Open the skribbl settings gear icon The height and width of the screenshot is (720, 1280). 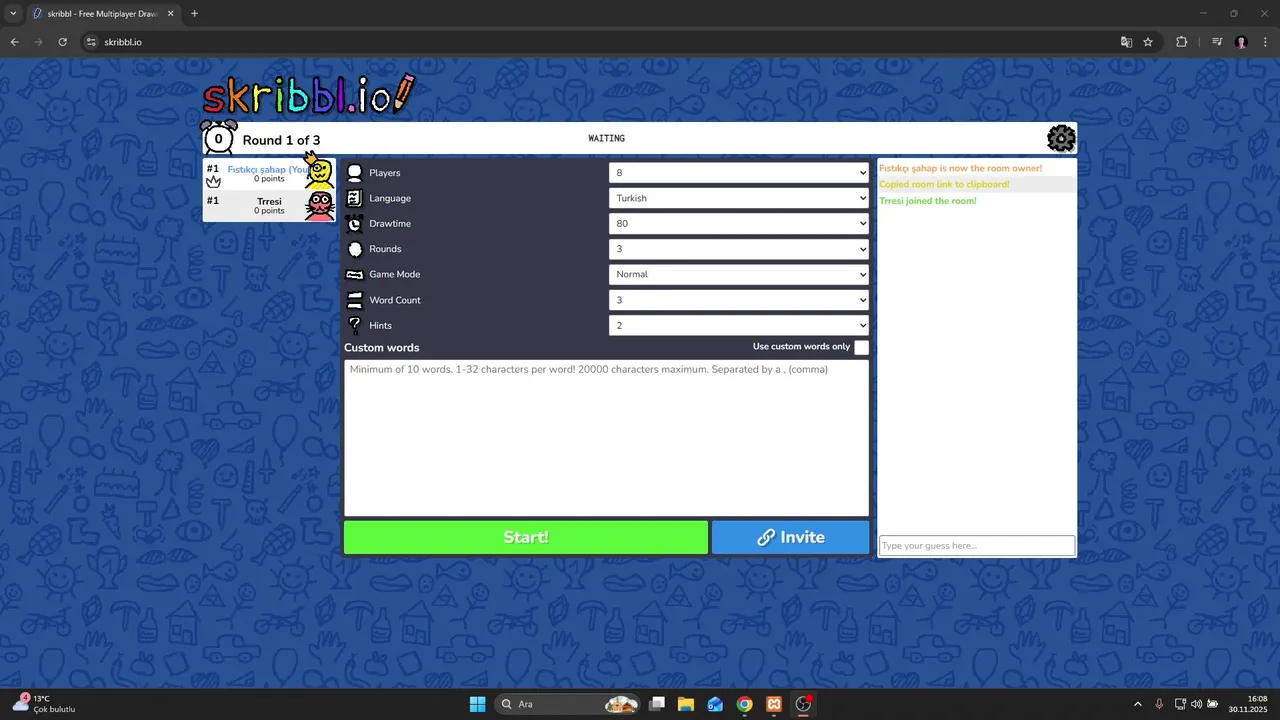click(1061, 138)
